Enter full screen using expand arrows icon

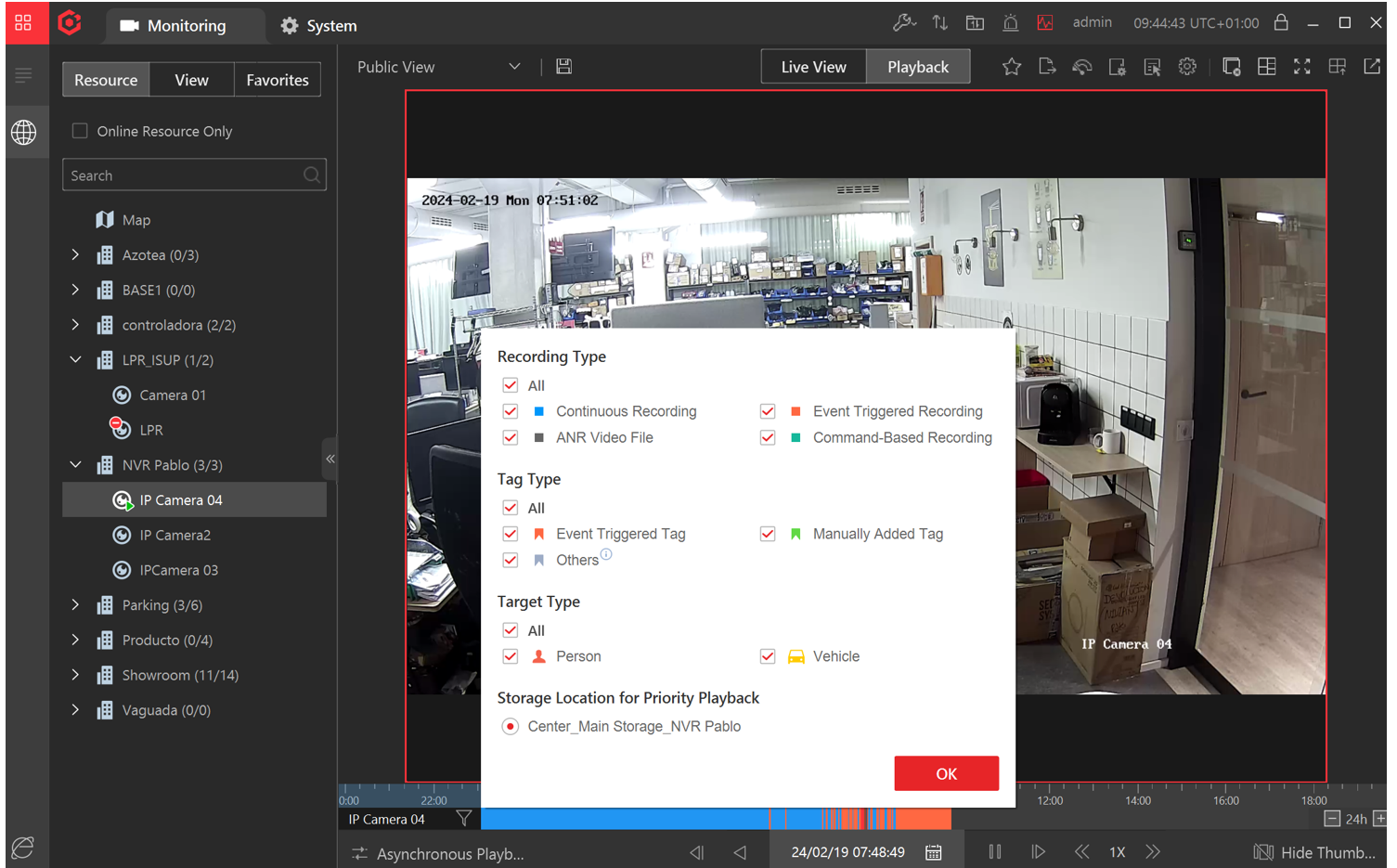(1301, 66)
